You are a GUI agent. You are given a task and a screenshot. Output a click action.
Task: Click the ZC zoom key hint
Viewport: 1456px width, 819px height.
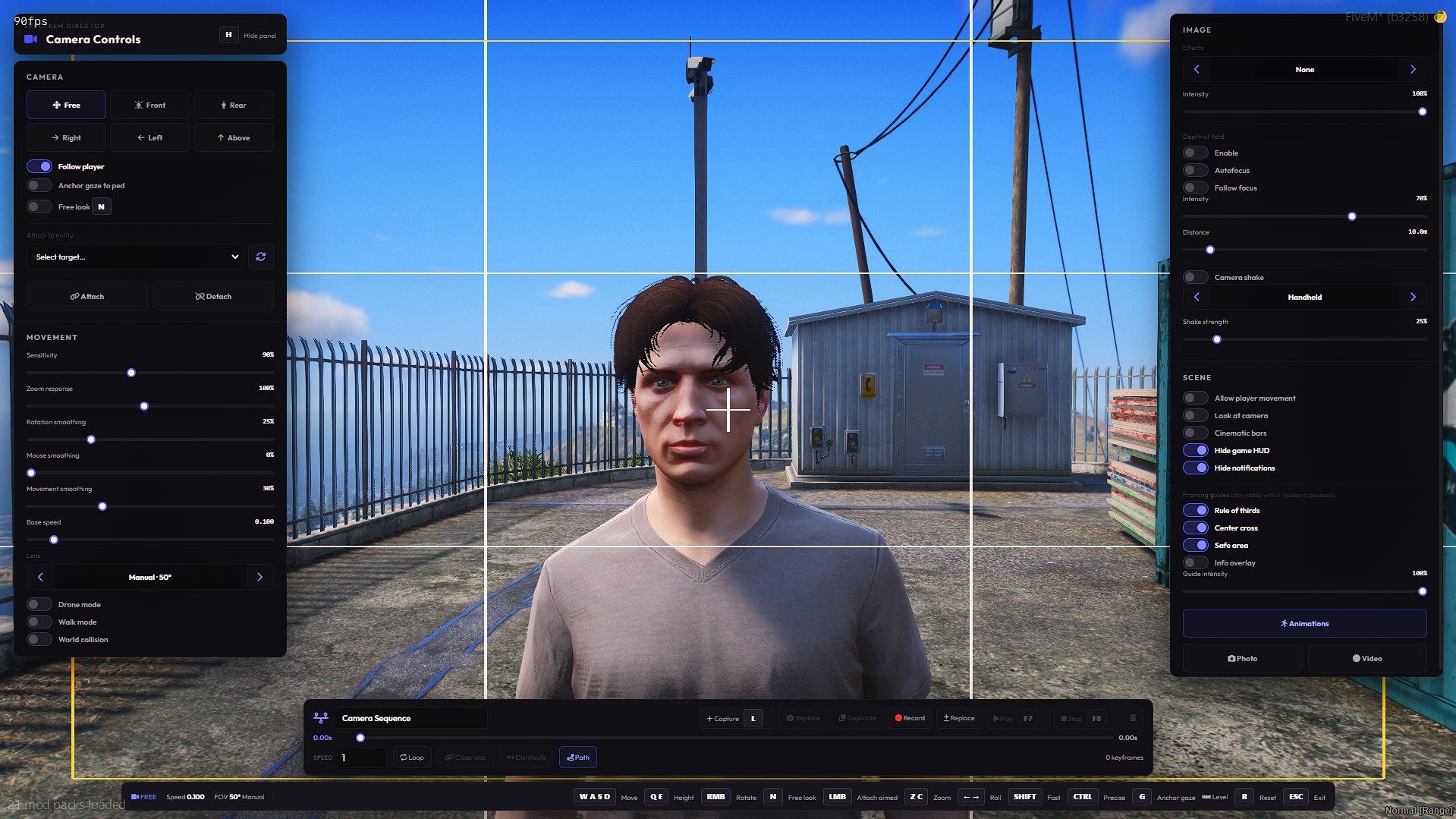tap(917, 797)
